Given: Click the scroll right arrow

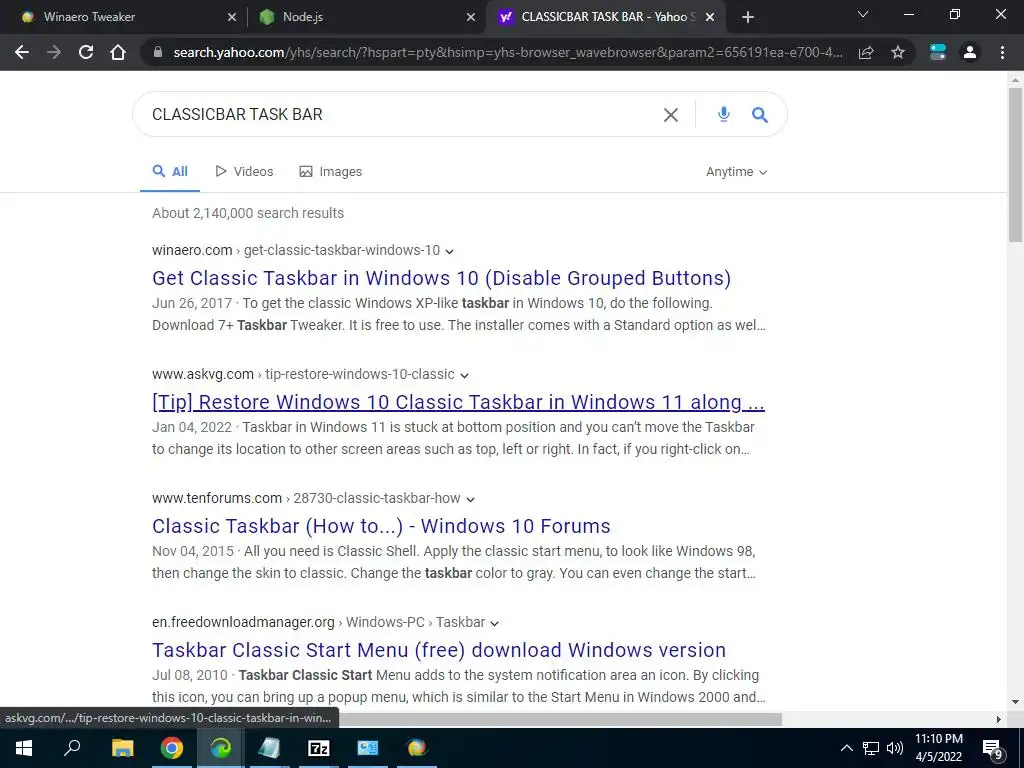Looking at the screenshot, I should pos(999,719).
